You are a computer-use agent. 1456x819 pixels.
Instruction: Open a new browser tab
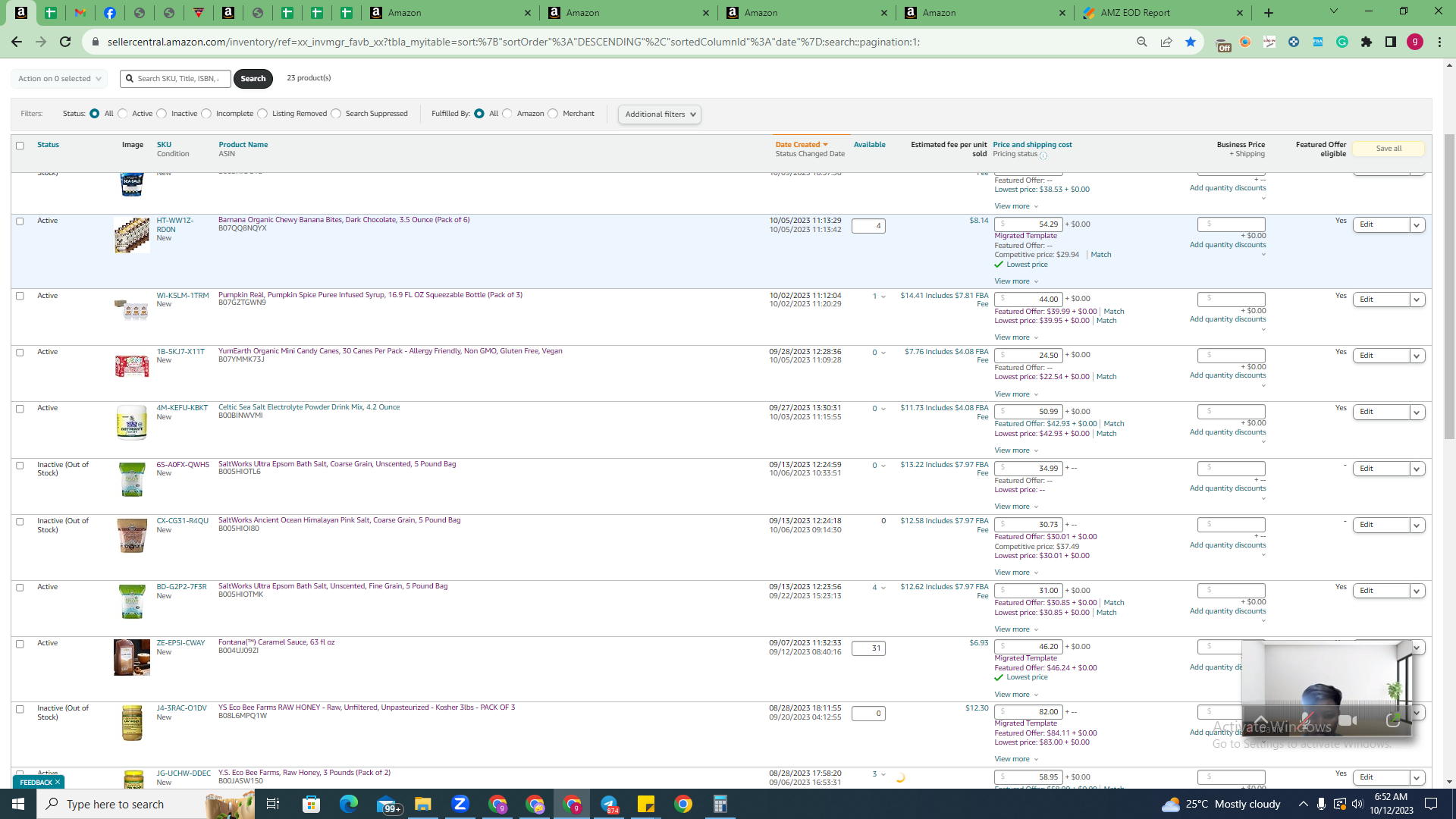click(1269, 13)
